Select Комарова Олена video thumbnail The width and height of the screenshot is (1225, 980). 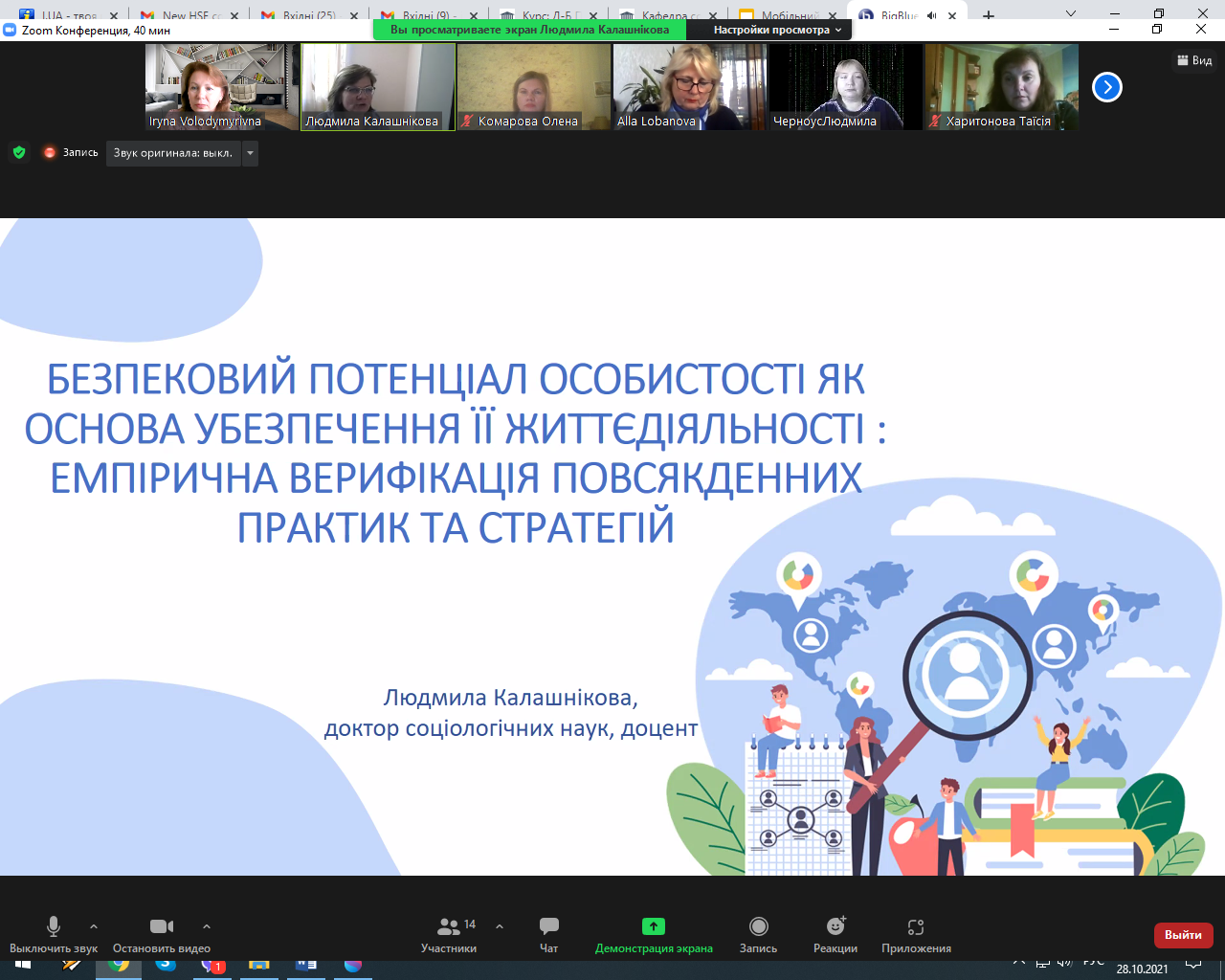click(534, 87)
